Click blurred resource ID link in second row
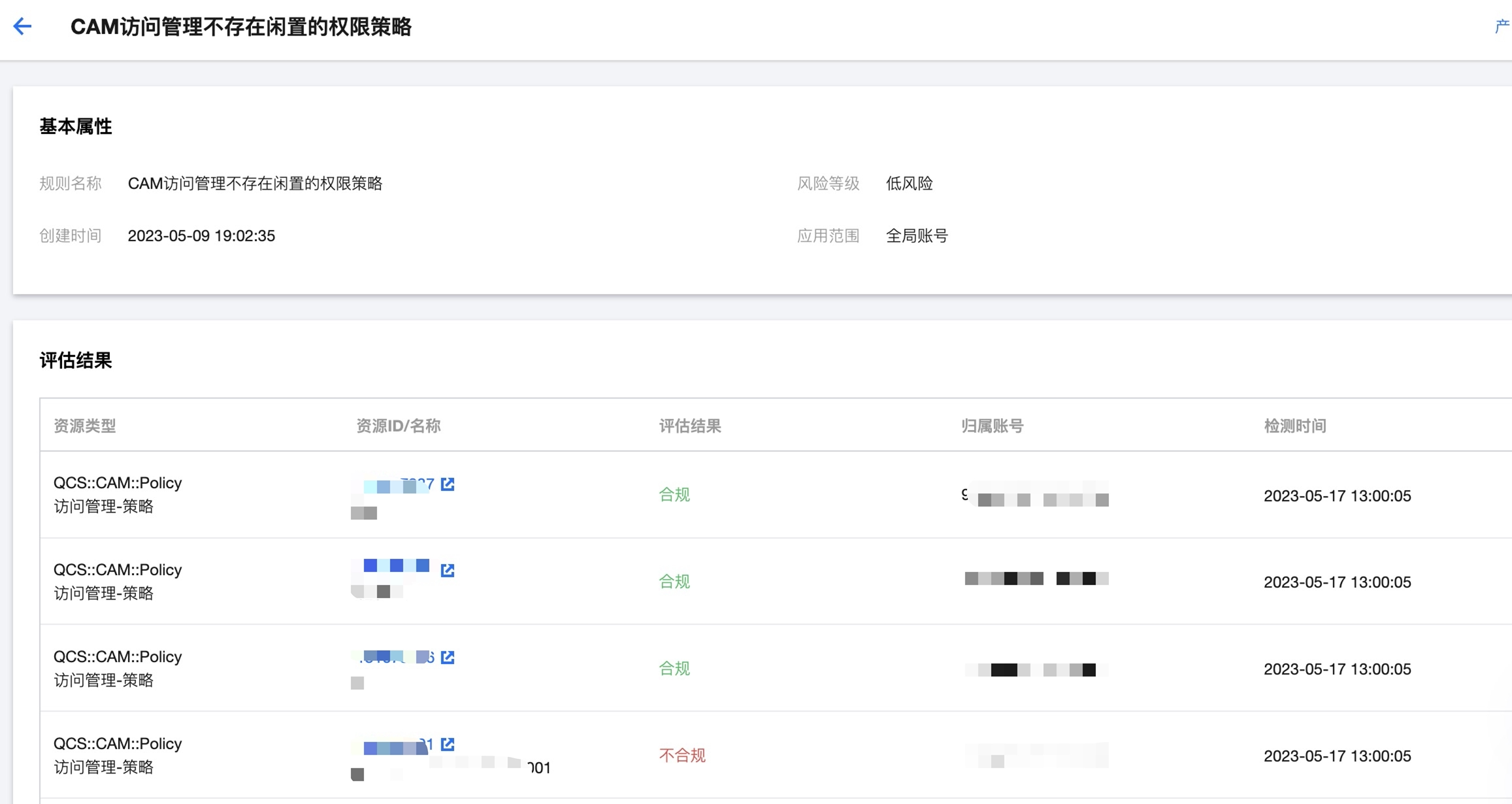This screenshot has height=804, width=1512. pyautogui.click(x=396, y=566)
